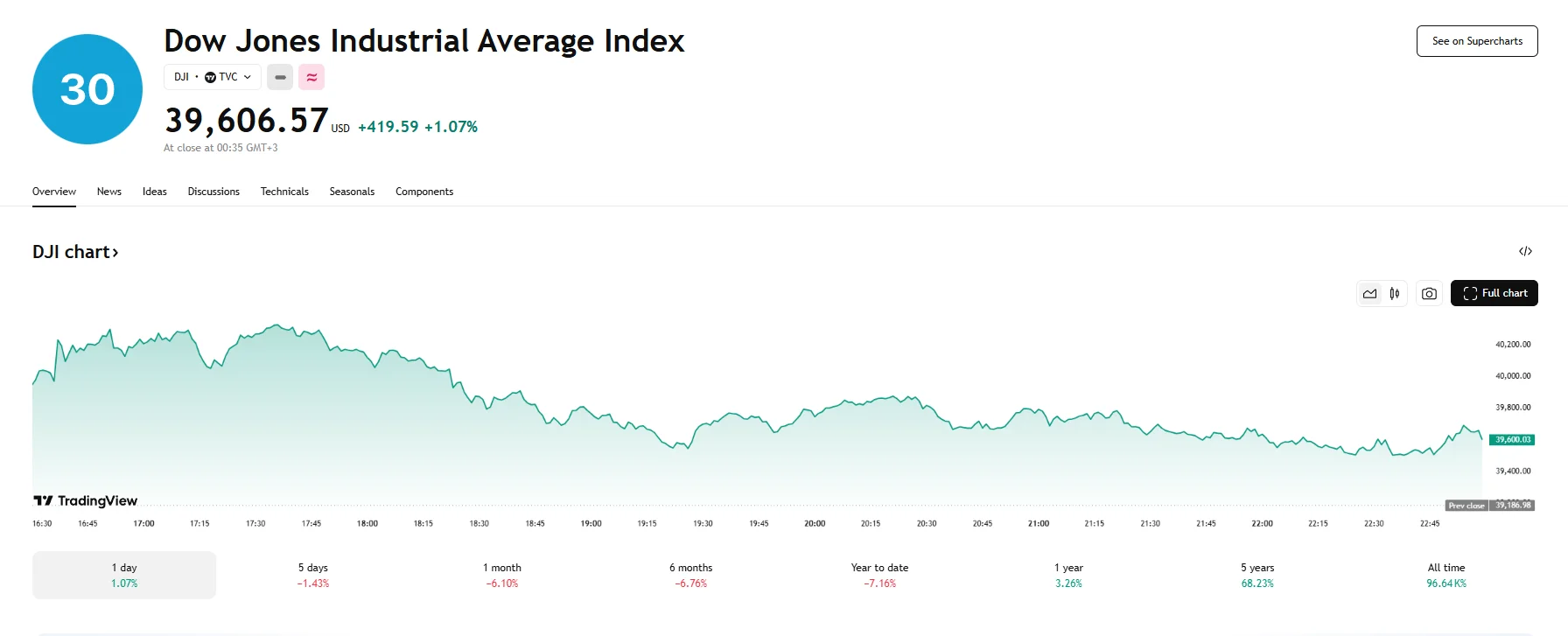This screenshot has height=636, width=1568.
Task: Switch to area chart view
Action: (1369, 294)
